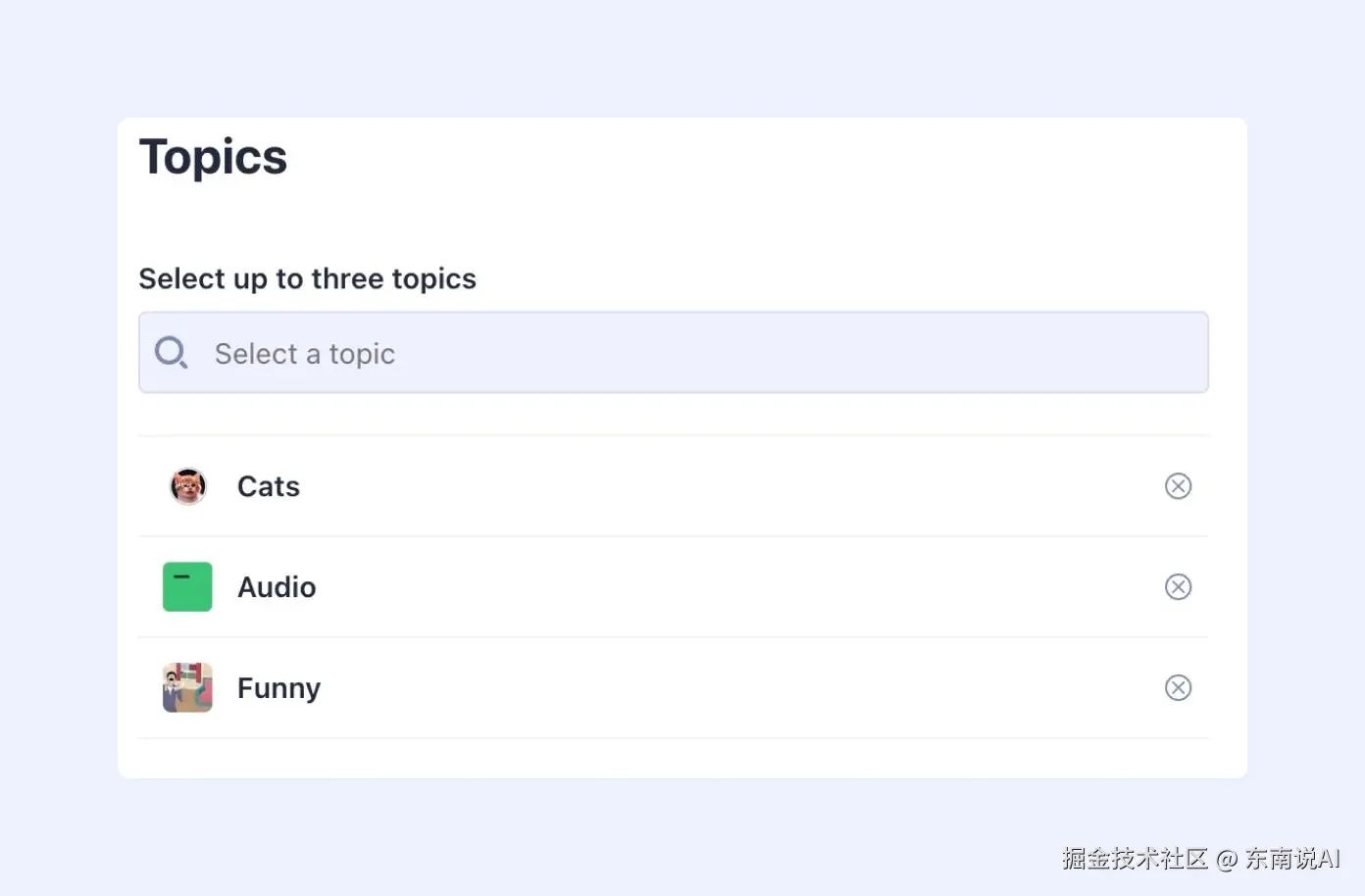Select the Cats topic name

(x=269, y=486)
